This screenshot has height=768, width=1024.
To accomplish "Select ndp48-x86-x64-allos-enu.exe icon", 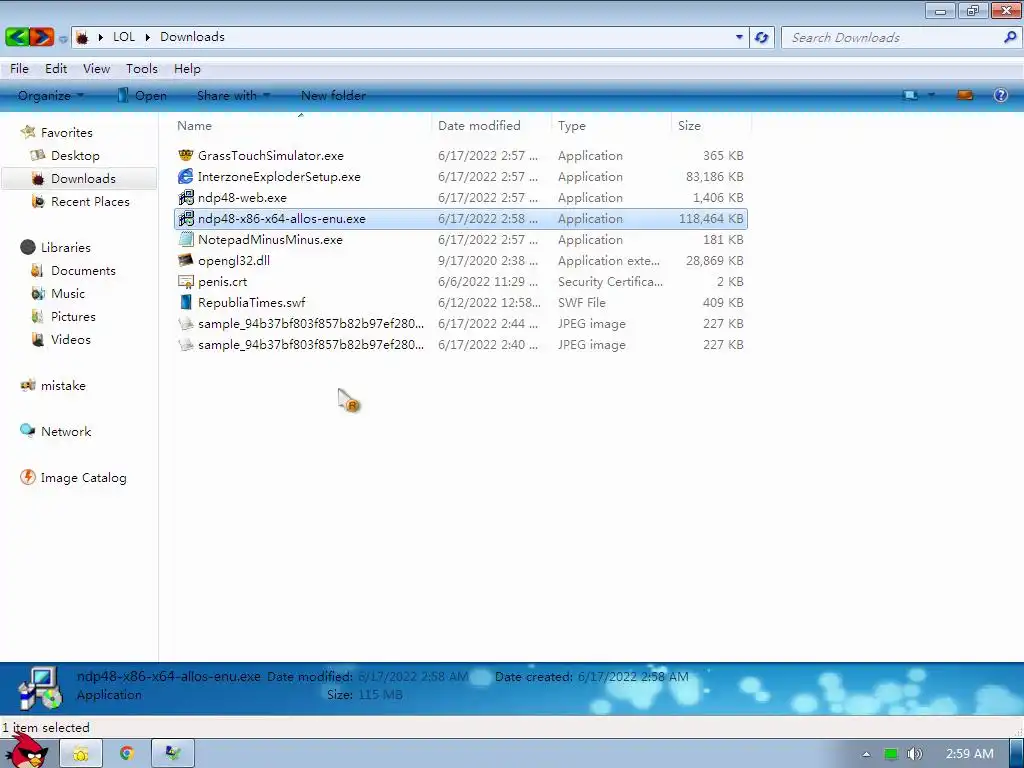I will click(x=186, y=219).
